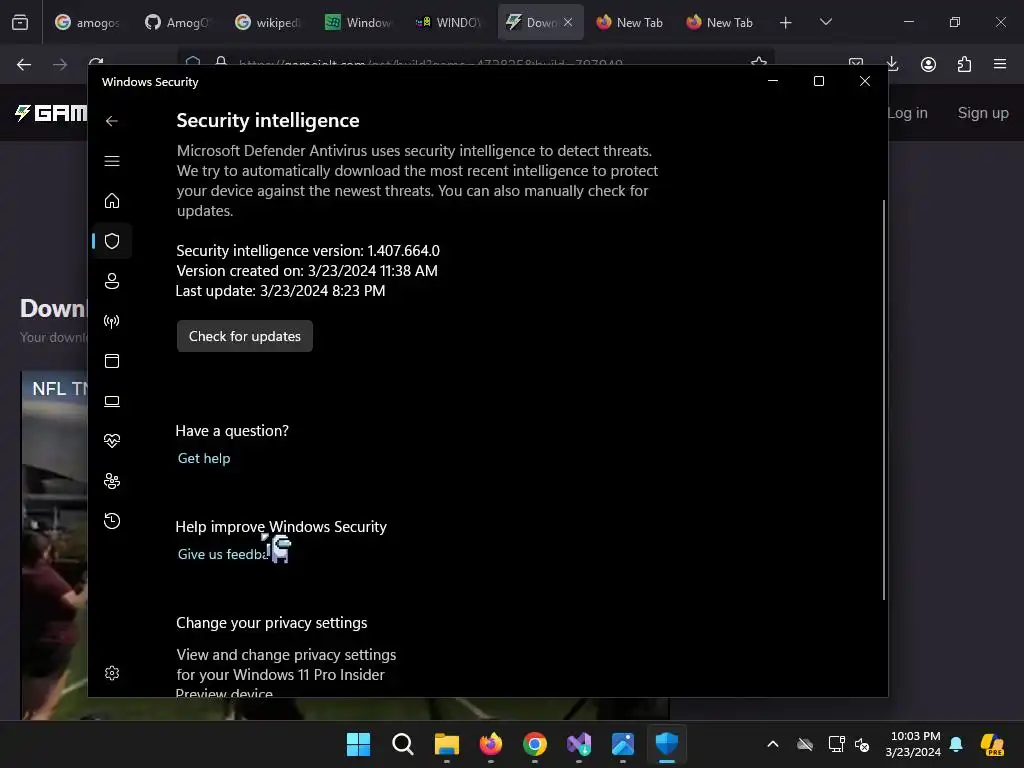Viewport: 1024px width, 768px height.
Task: Open Firefox from taskbar
Action: 490,744
